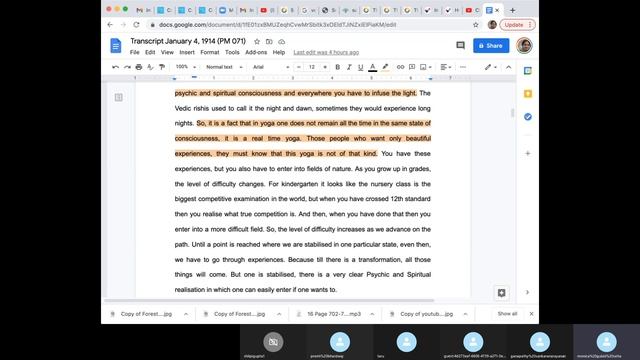Open Tasks in the side panel
The image size is (640, 360).
tap(528, 117)
